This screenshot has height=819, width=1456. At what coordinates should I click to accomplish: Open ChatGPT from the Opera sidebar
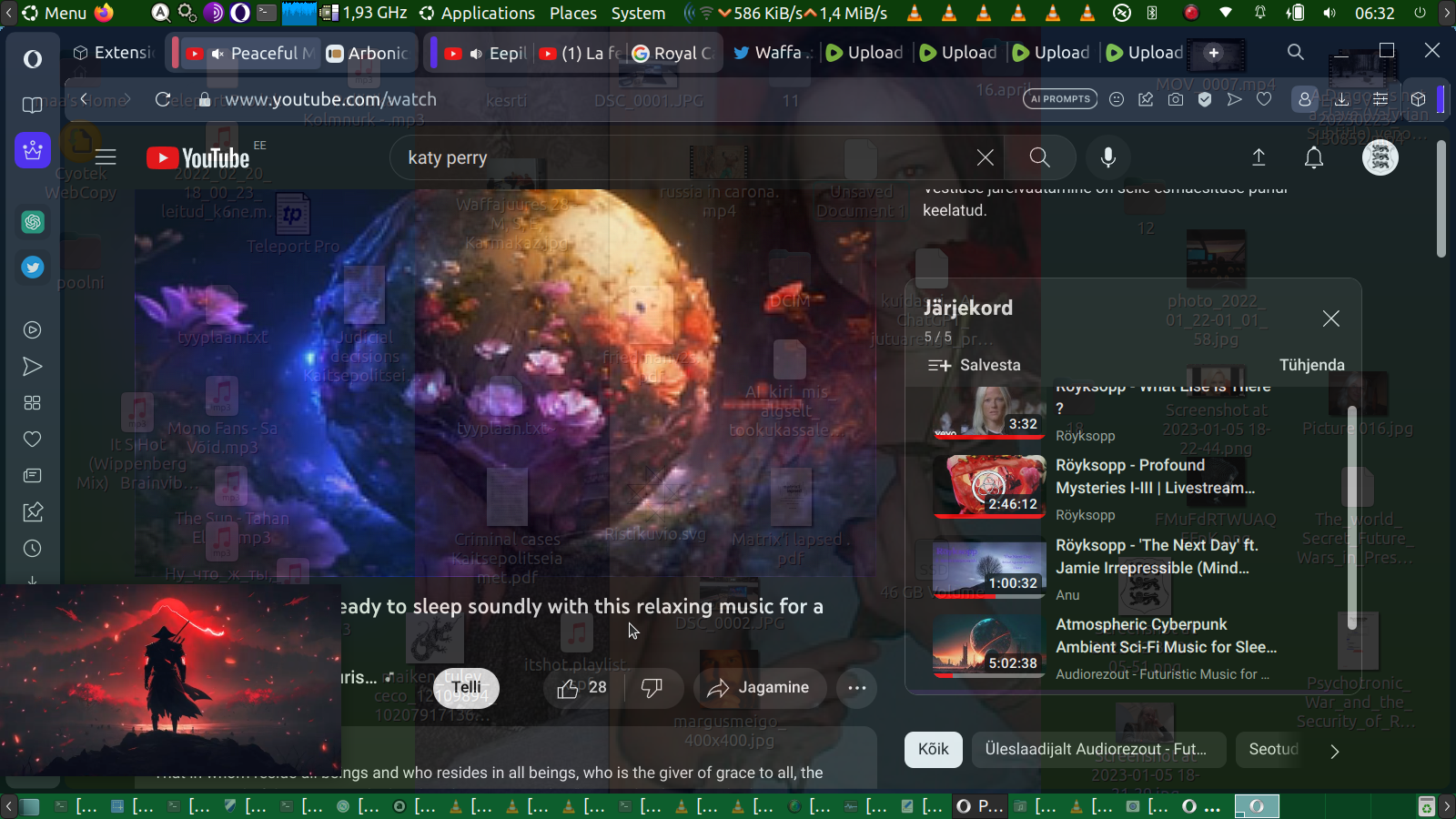point(33,222)
